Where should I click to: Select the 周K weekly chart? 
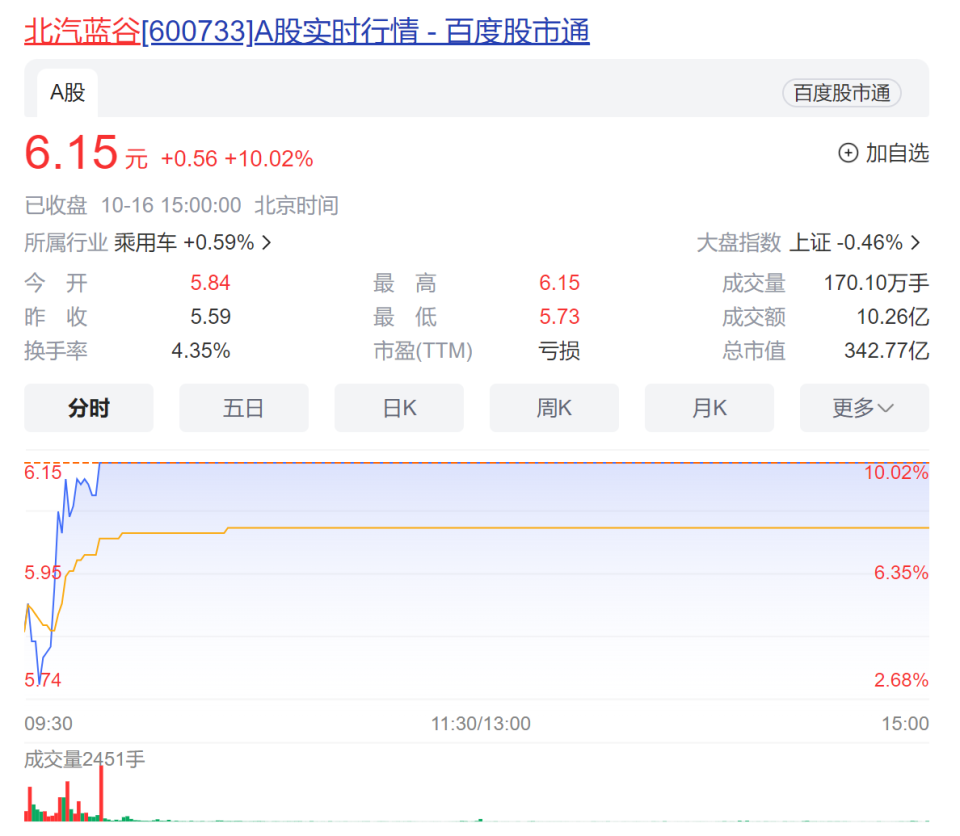coord(553,407)
